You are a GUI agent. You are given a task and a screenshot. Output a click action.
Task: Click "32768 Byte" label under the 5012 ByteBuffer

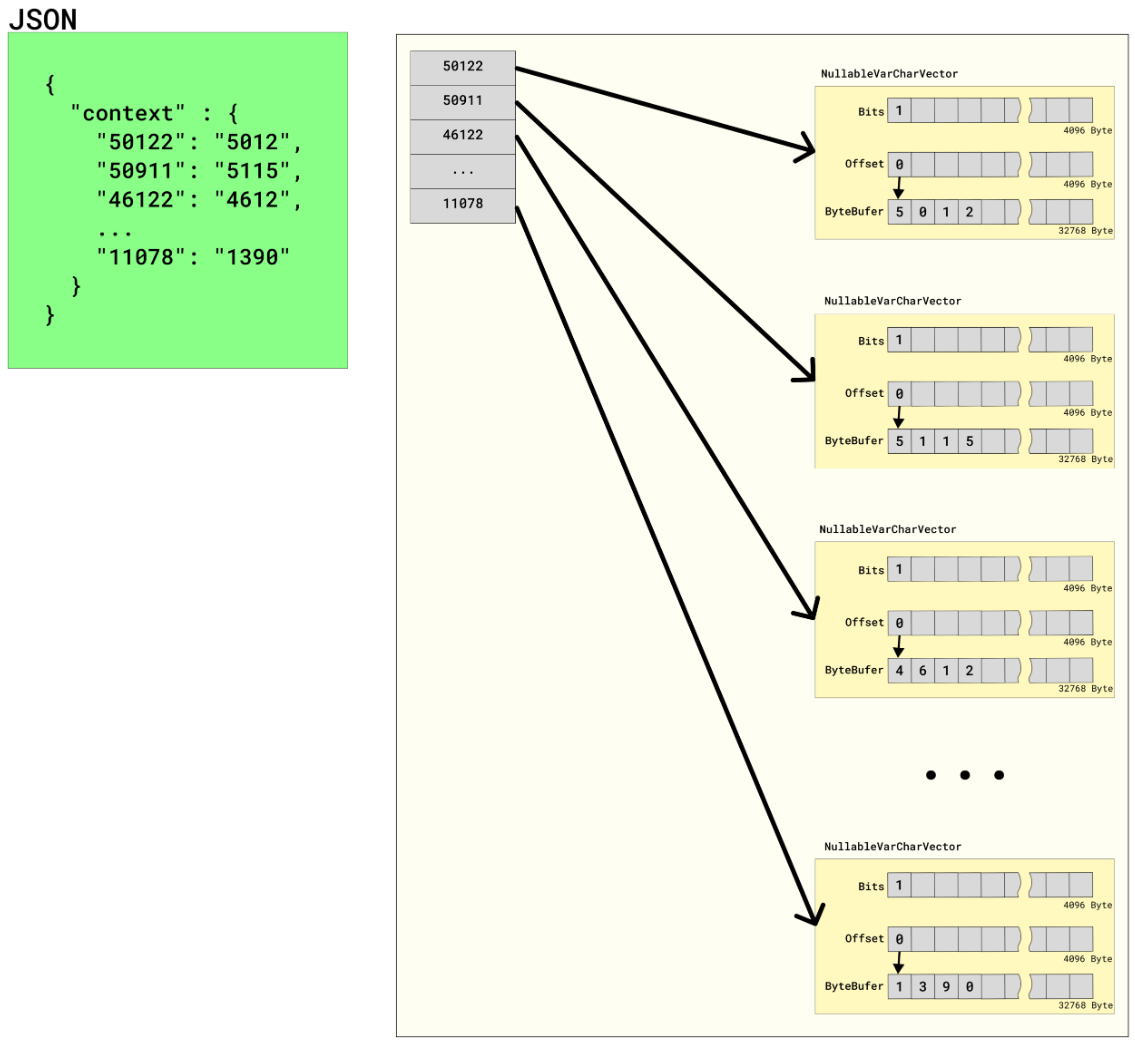click(x=1088, y=230)
